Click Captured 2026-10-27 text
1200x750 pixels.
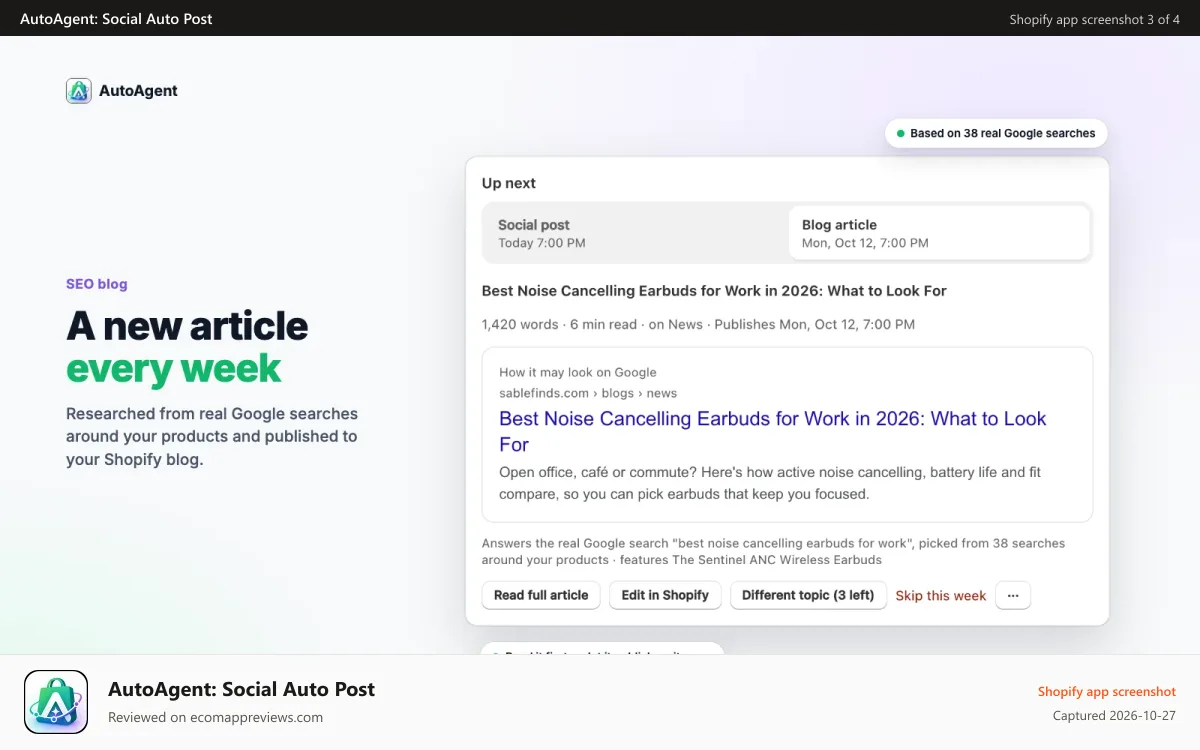click(x=1114, y=716)
